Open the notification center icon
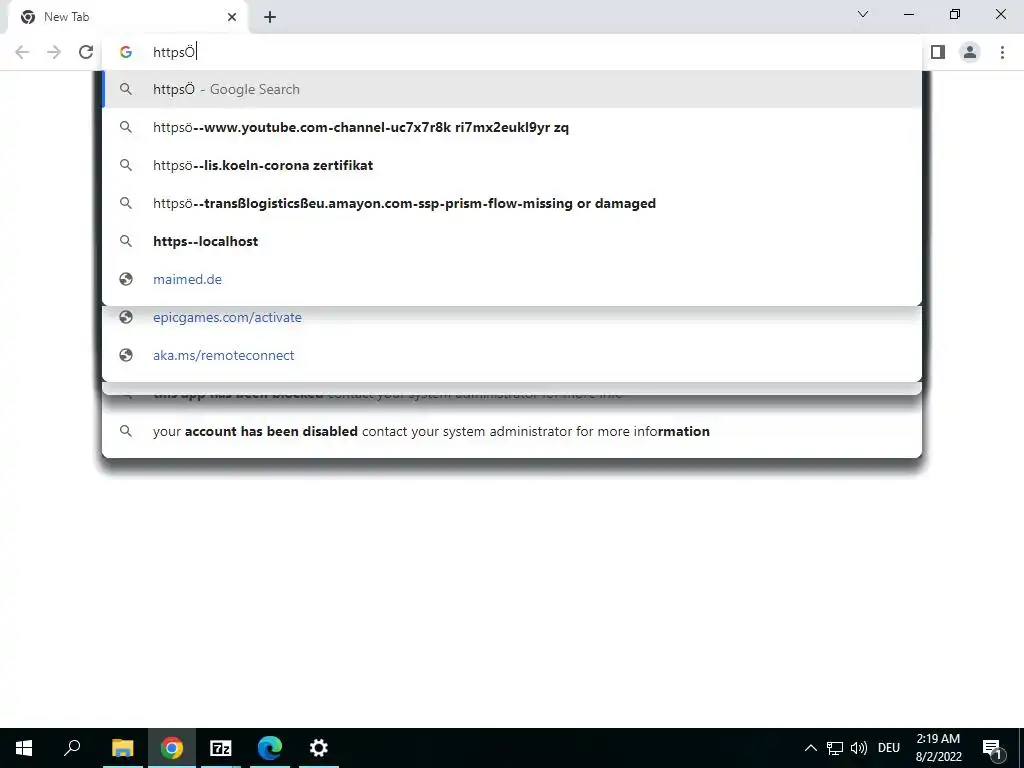Viewport: 1024px width, 768px height. (x=992, y=748)
